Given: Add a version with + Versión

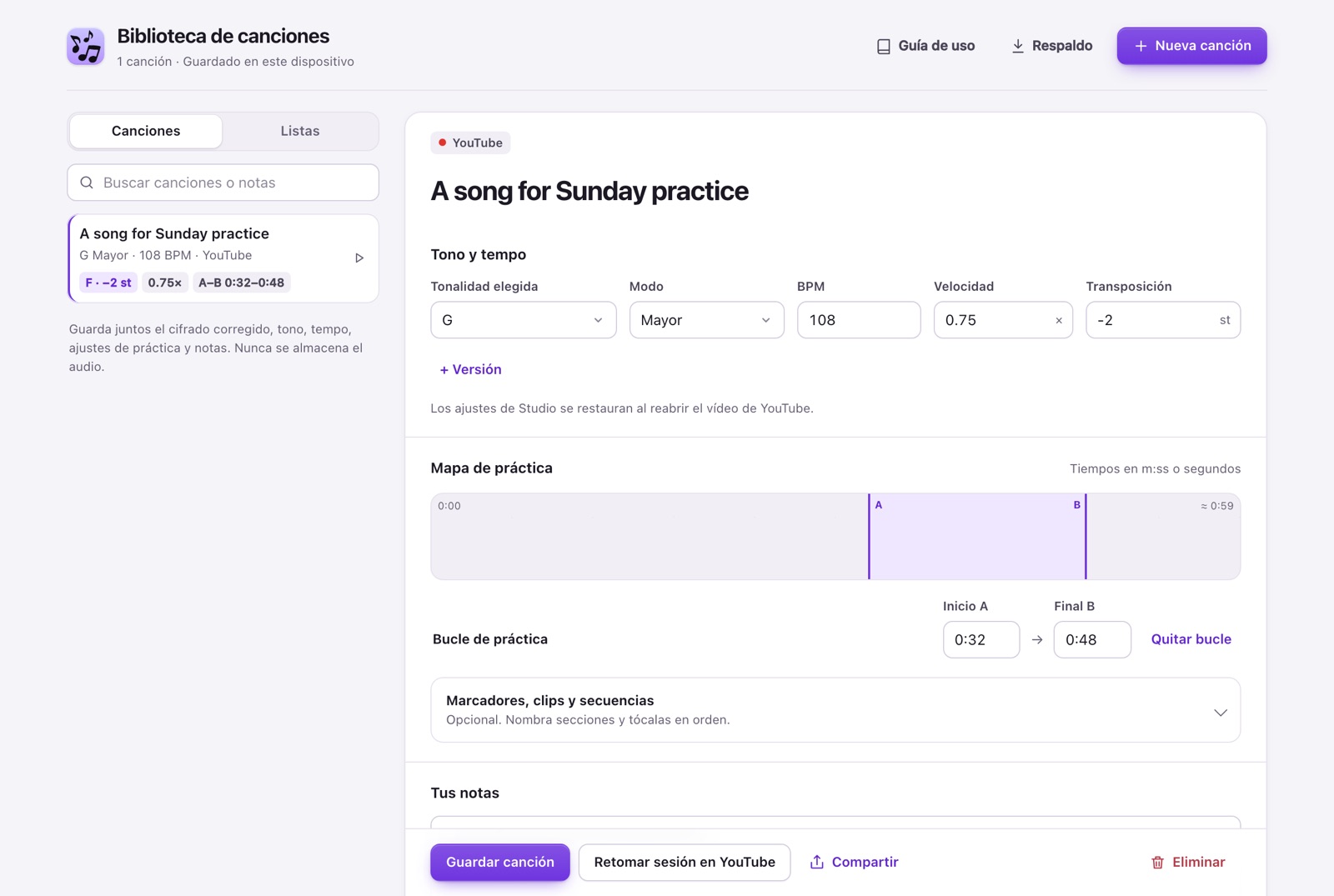Looking at the screenshot, I should pyautogui.click(x=470, y=369).
